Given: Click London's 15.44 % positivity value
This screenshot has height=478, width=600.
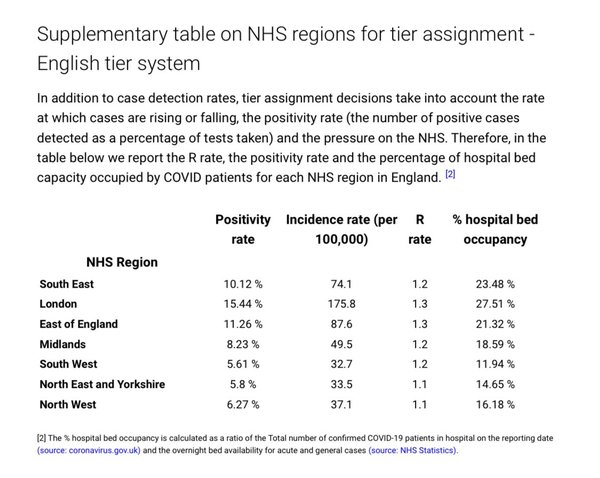Looking at the screenshot, I should click(x=243, y=304).
